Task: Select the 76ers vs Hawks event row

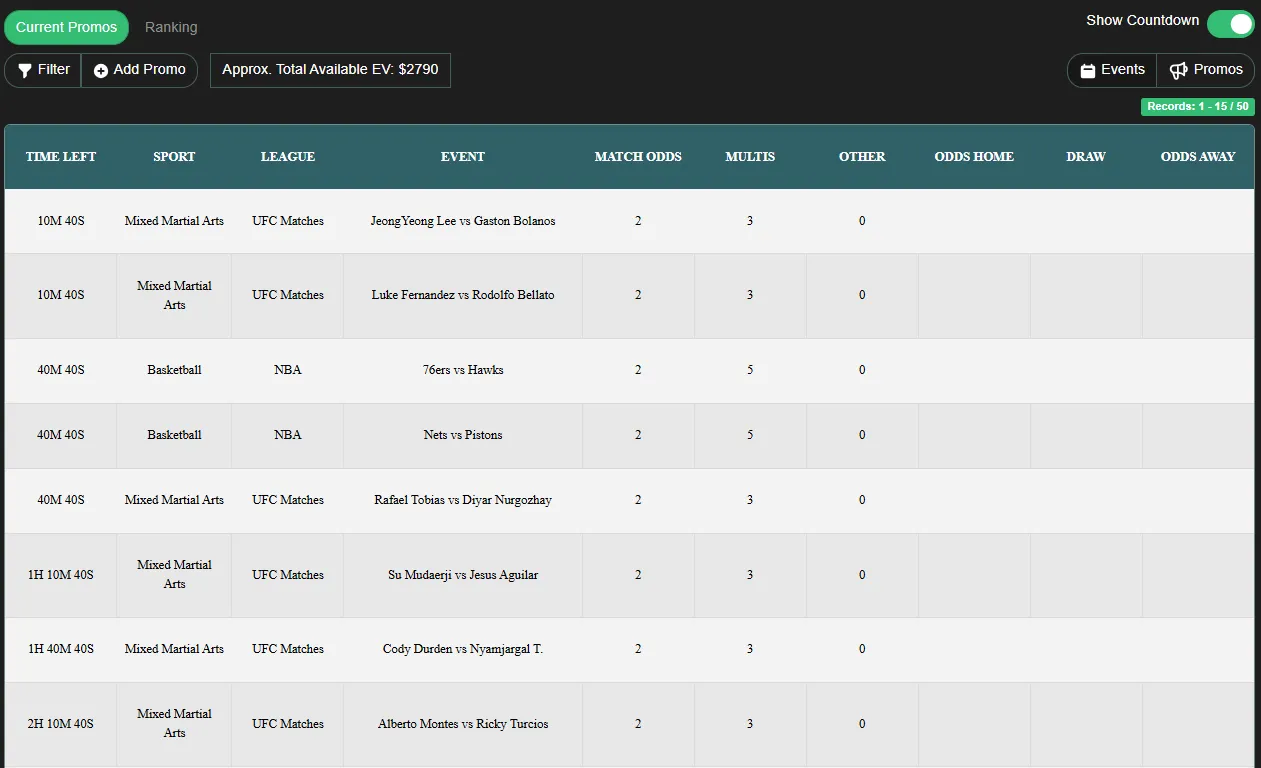Action: [462, 370]
